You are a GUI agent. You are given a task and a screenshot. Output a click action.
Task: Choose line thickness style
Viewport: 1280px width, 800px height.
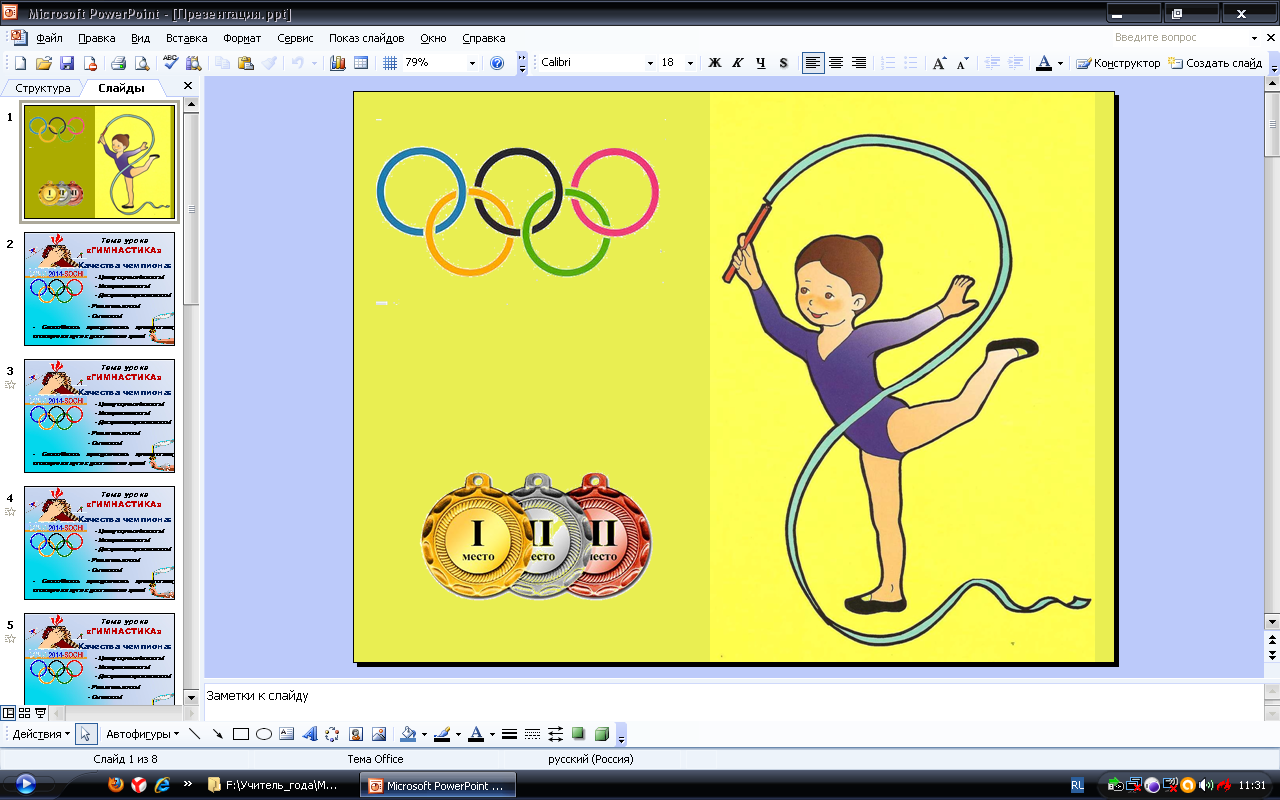[x=509, y=734]
